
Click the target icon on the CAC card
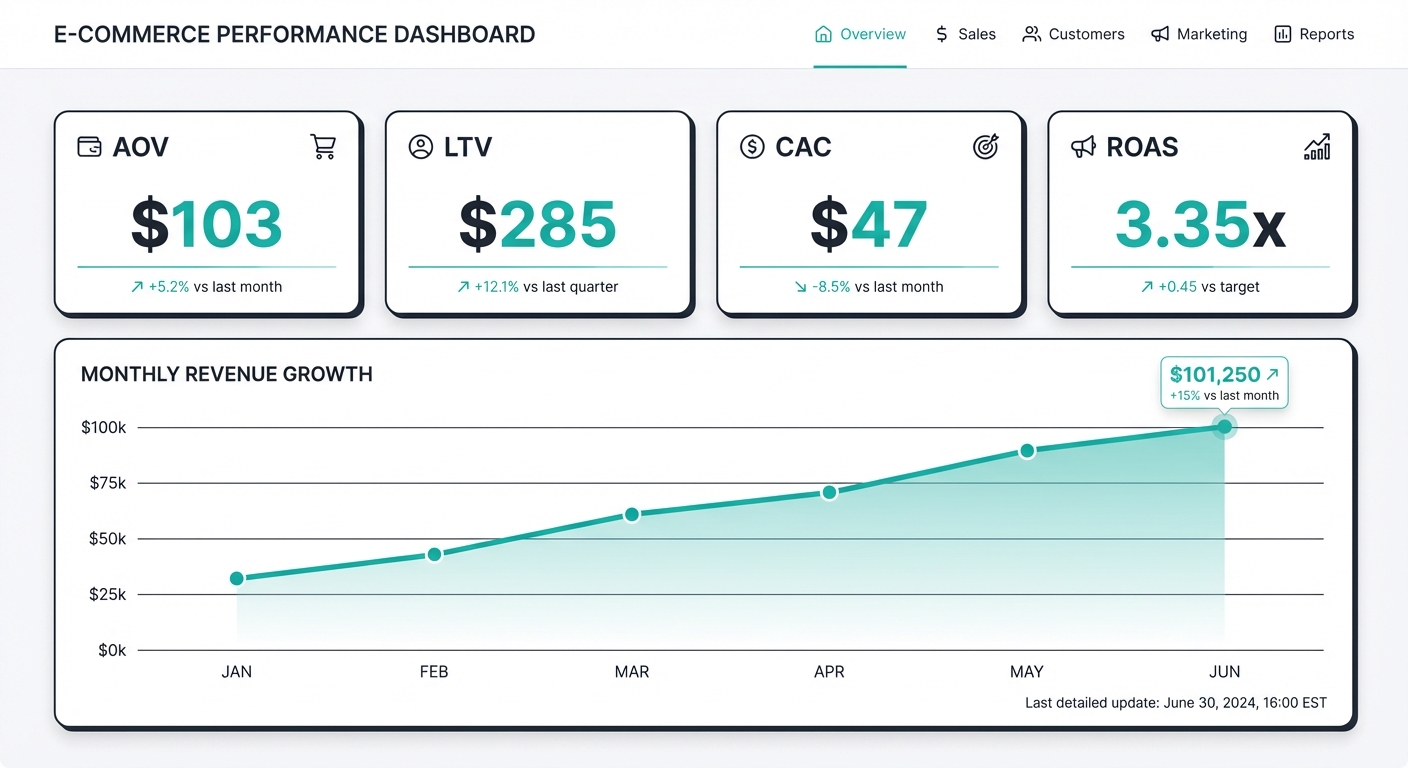pyautogui.click(x=985, y=146)
